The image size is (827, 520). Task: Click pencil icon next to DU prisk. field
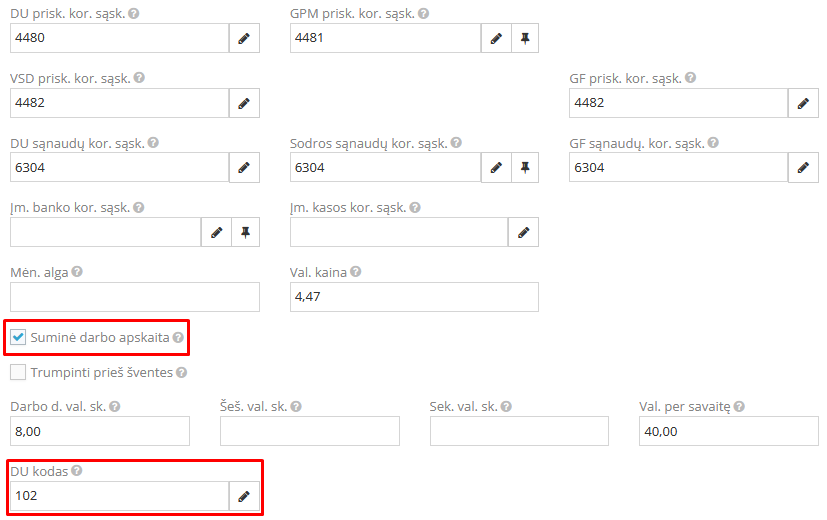click(x=244, y=39)
